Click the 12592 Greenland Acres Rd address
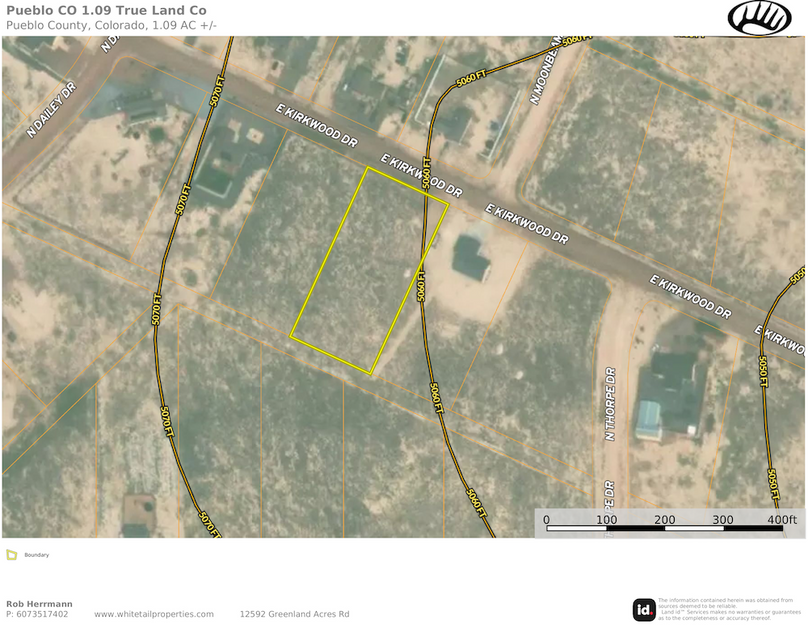The width and height of the screenshot is (808, 625). [x=294, y=613]
